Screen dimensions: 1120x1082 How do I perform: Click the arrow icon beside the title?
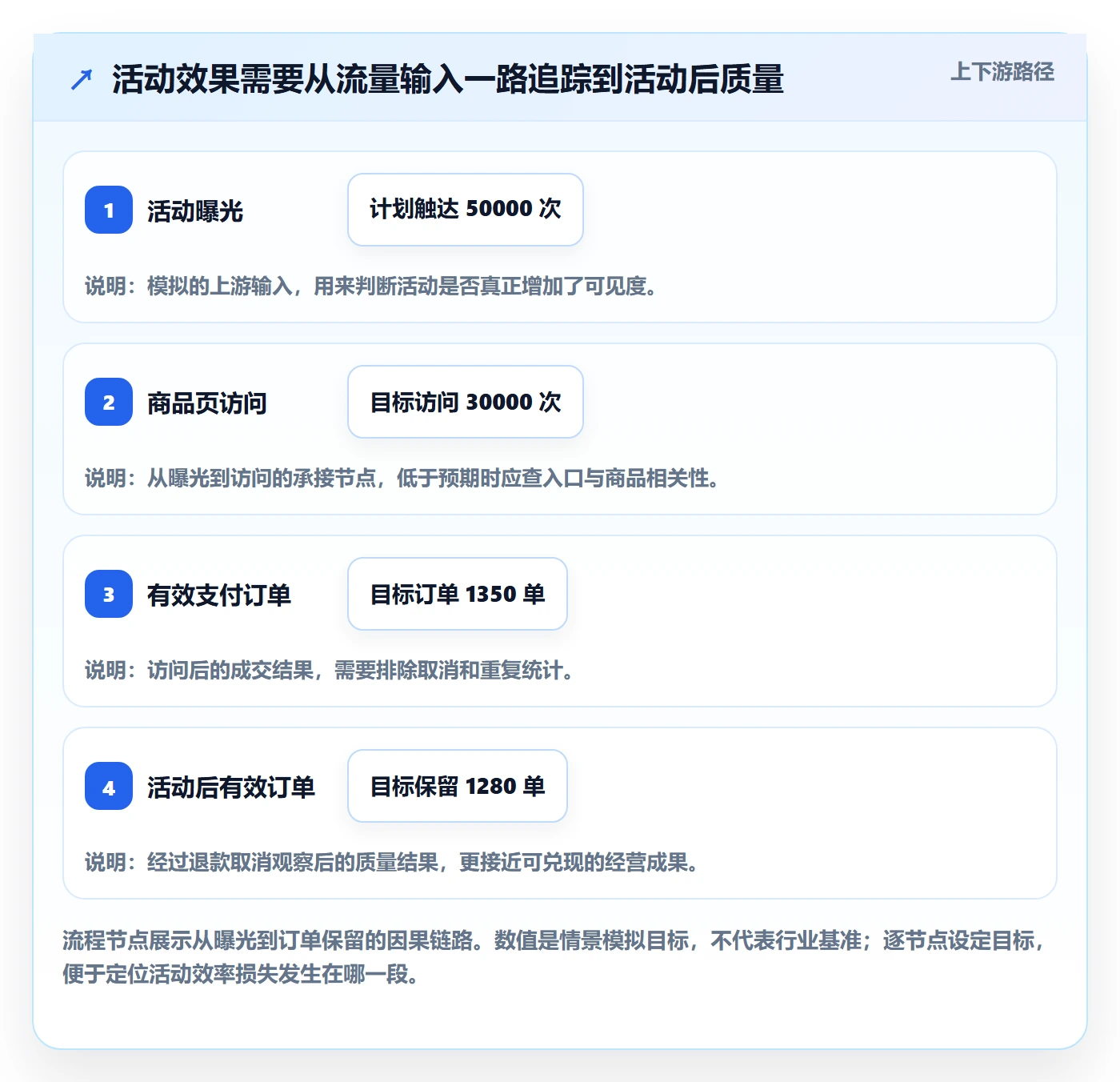(82, 79)
